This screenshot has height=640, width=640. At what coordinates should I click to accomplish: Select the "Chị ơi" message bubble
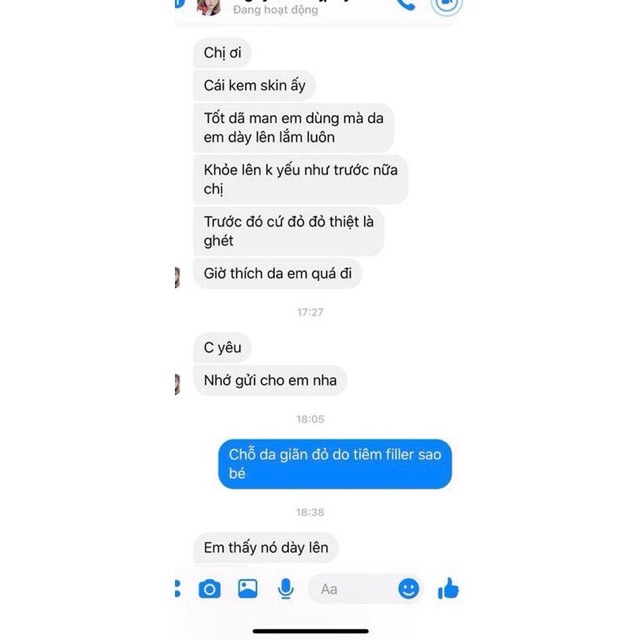[222, 53]
